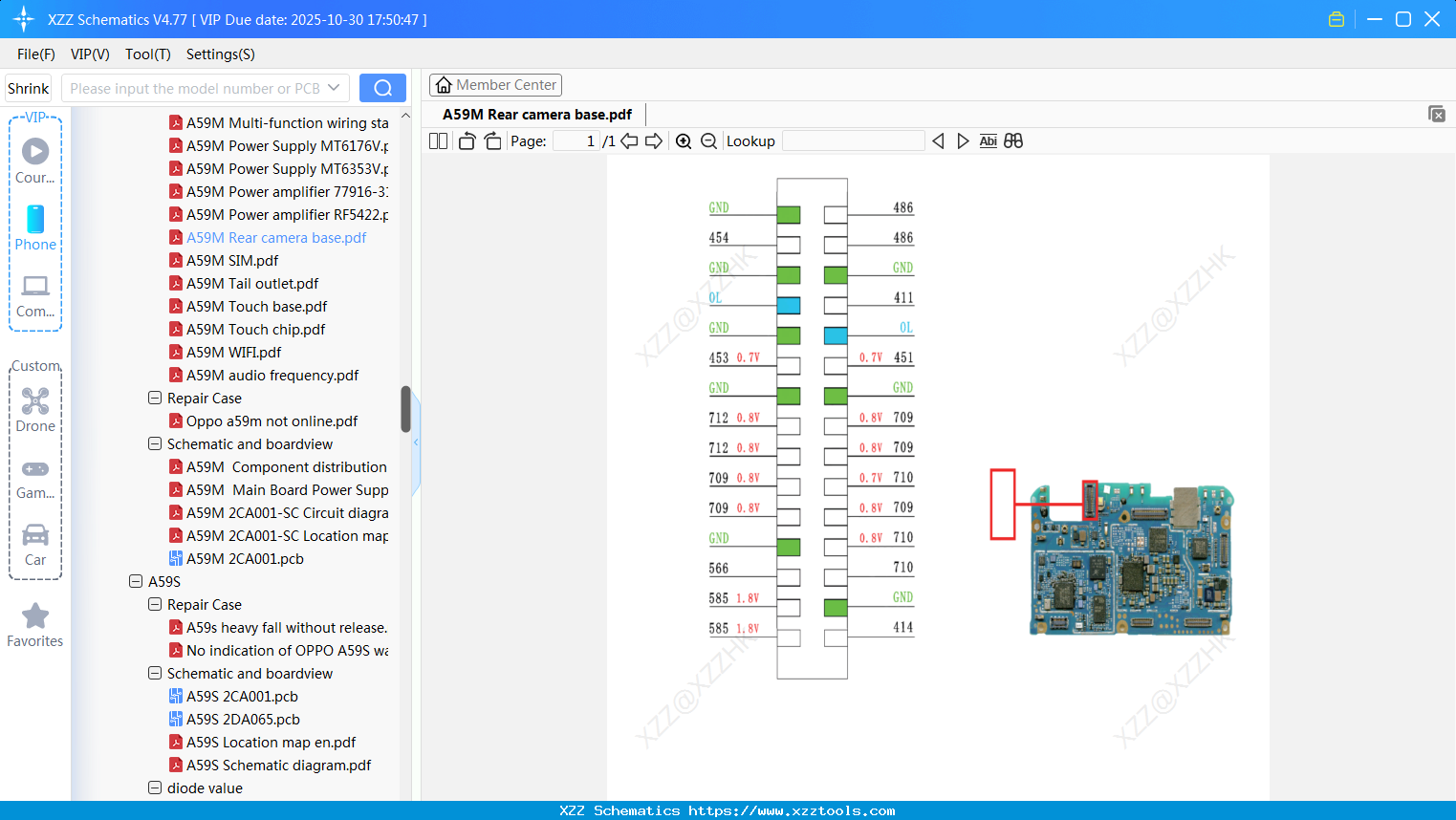Click the motherboard thumbnail image
The height and width of the screenshot is (820, 1456).
[1132, 560]
